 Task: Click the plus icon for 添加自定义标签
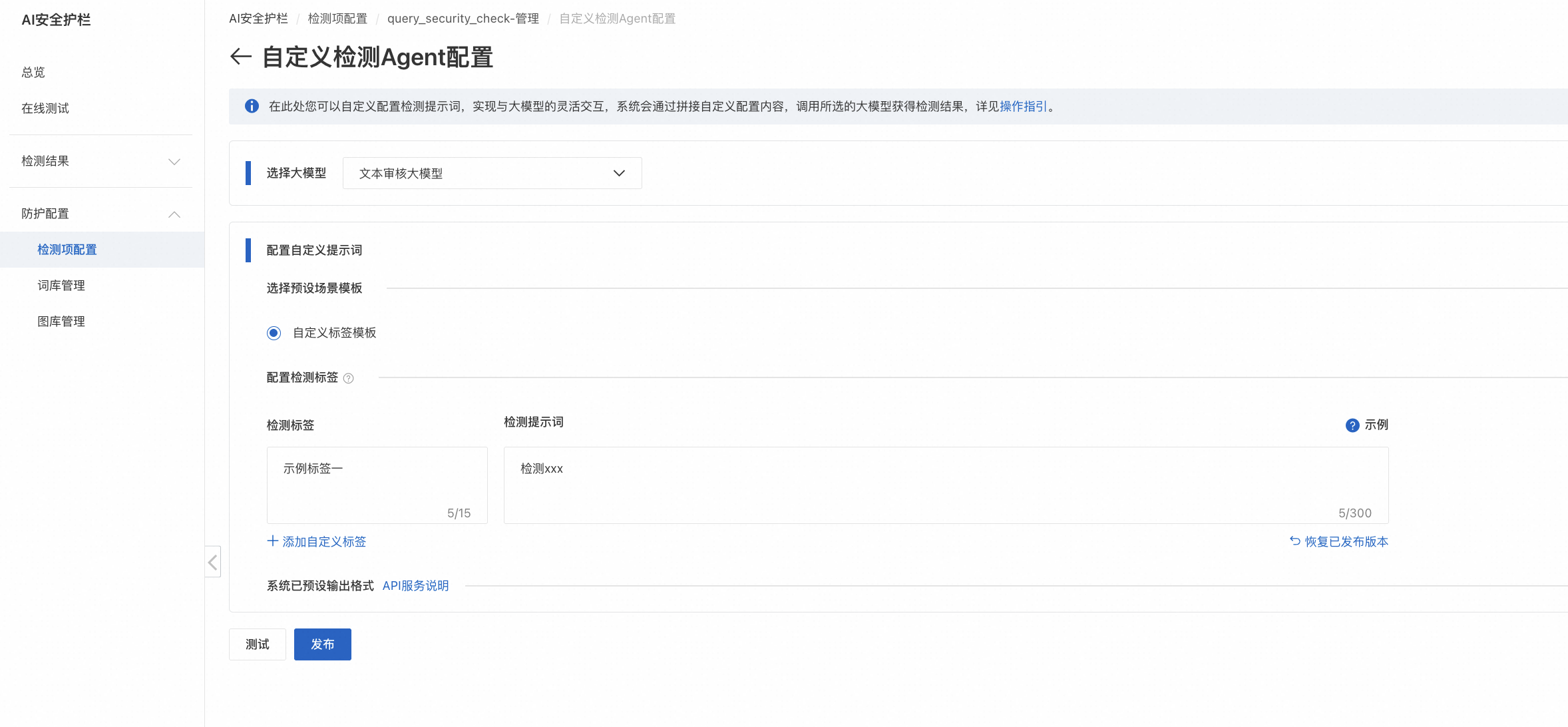click(272, 541)
